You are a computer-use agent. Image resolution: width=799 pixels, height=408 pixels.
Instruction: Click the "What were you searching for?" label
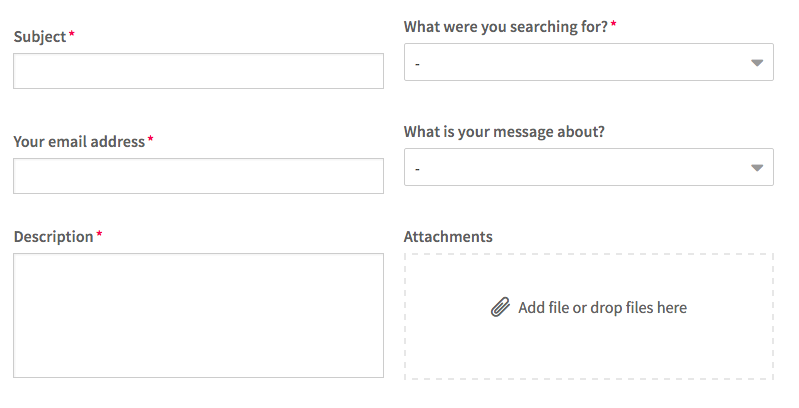[506, 27]
